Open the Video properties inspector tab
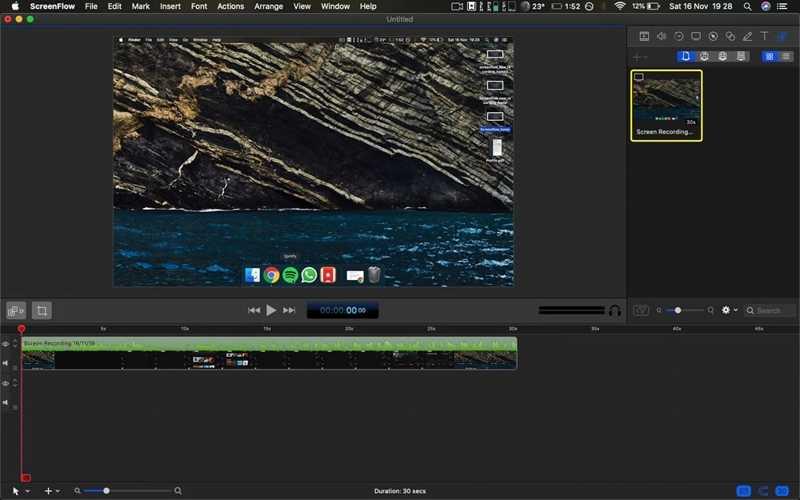Image resolution: width=800 pixels, height=500 pixels. point(644,36)
